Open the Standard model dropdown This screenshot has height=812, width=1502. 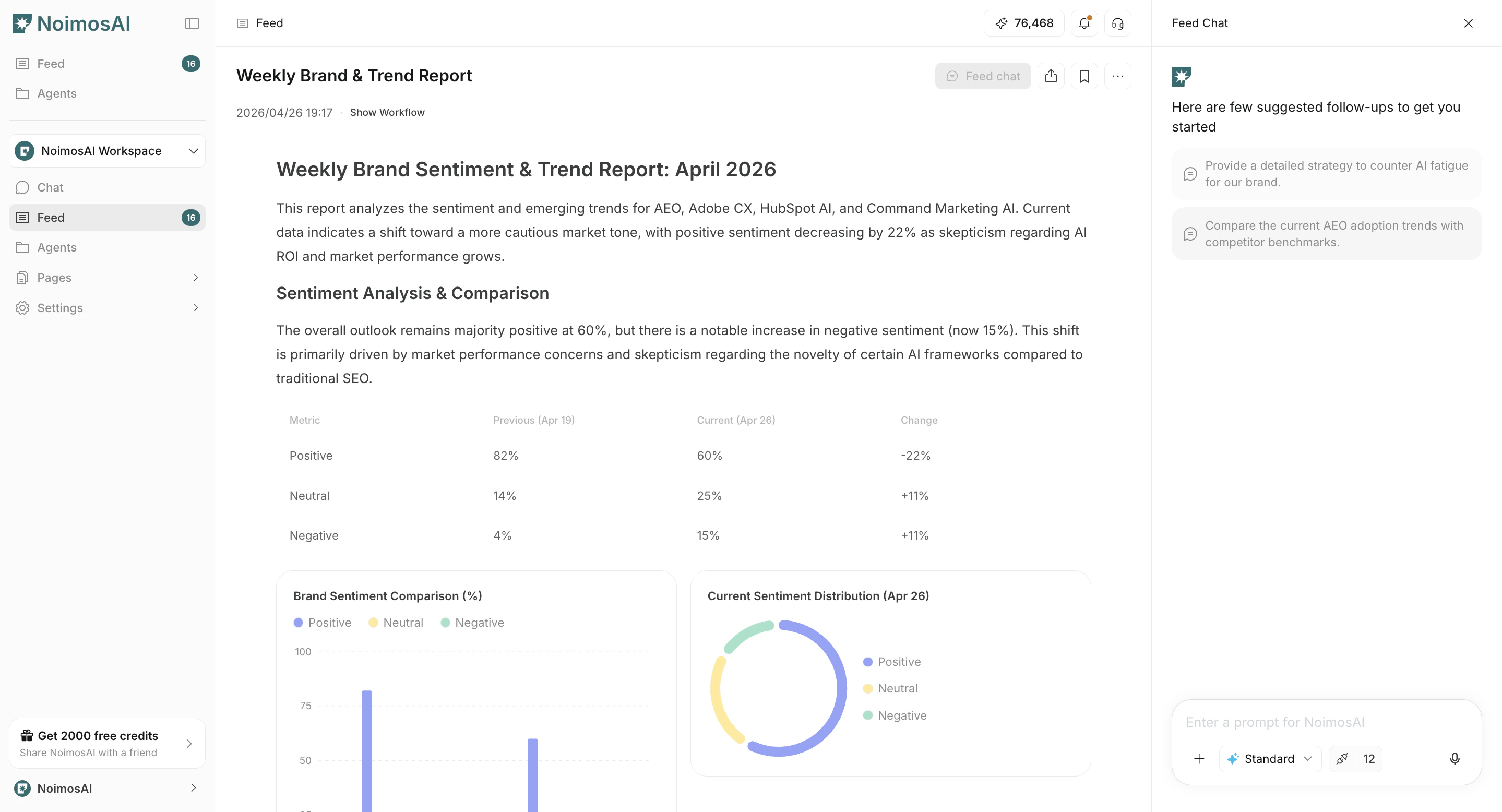coord(1270,758)
